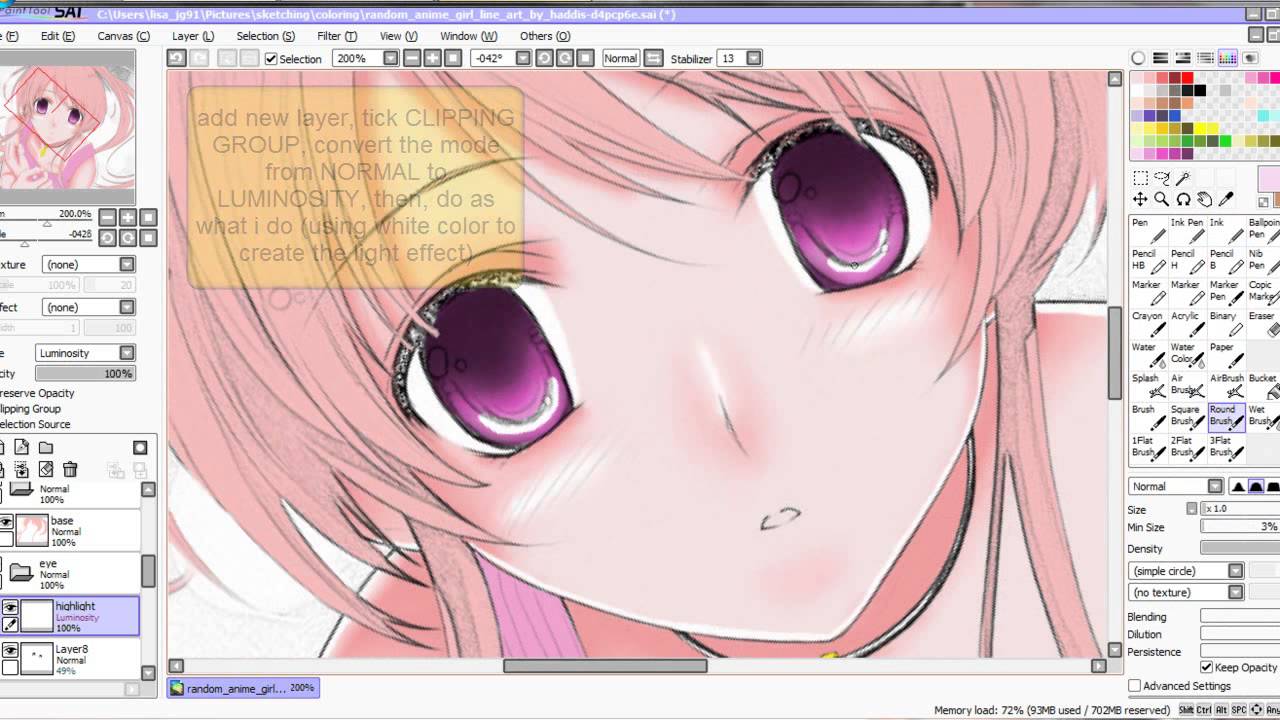The width and height of the screenshot is (1280, 720).
Task: Choose the Magic Wand tool
Action: point(1184,178)
